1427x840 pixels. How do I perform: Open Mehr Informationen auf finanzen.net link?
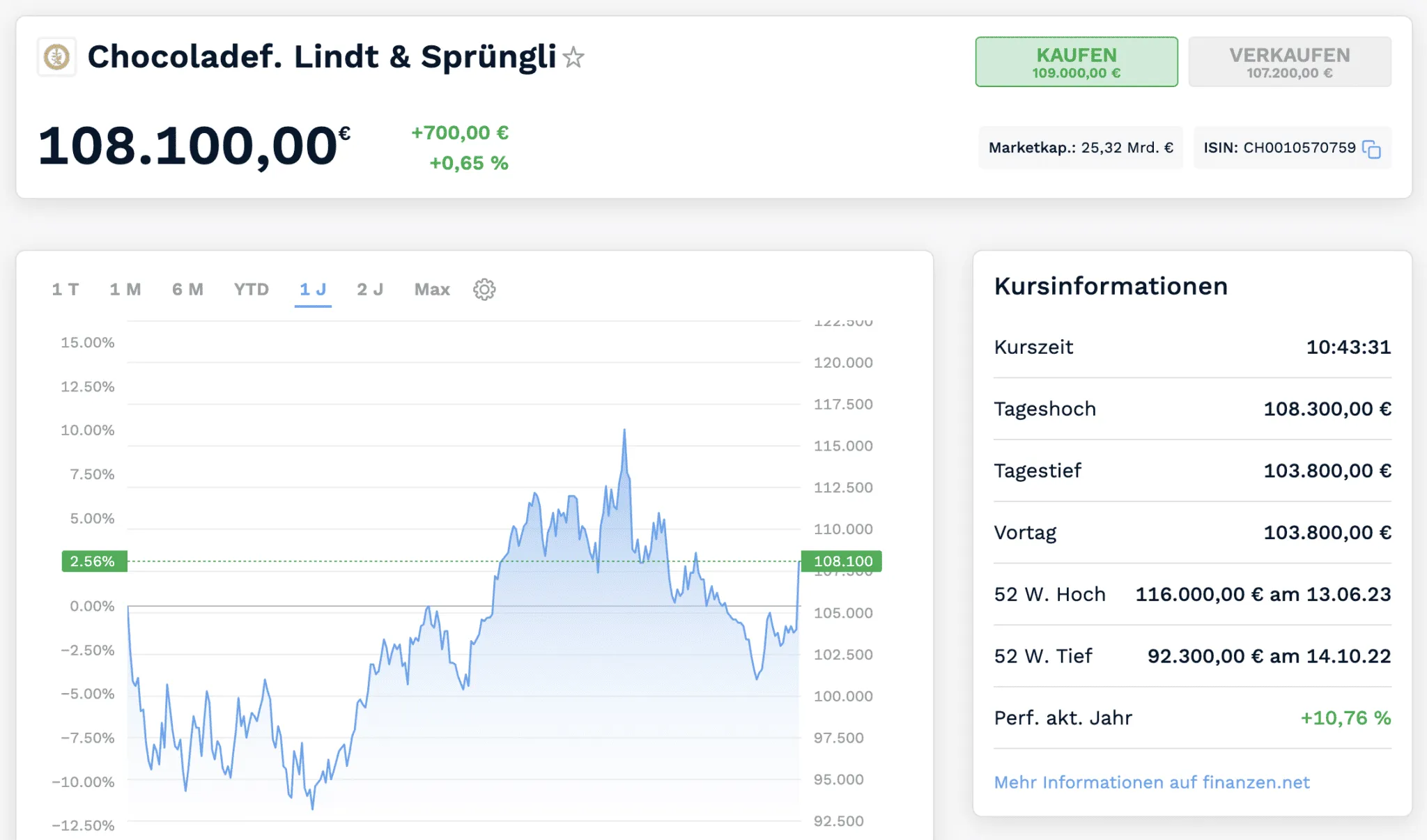(1152, 782)
